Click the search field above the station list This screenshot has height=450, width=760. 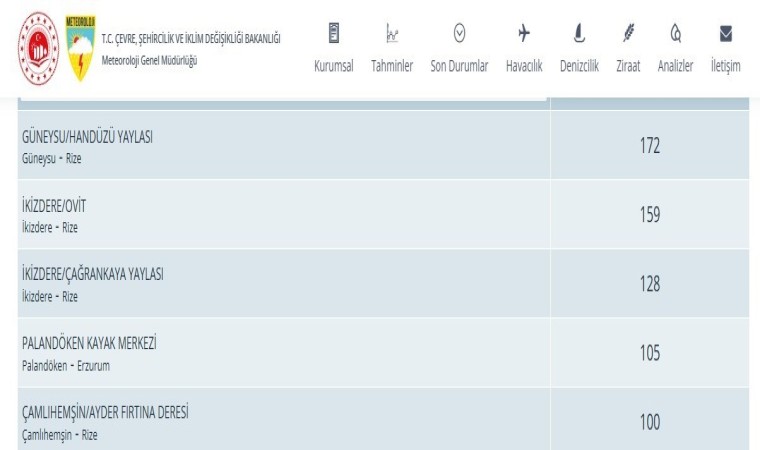283,99
